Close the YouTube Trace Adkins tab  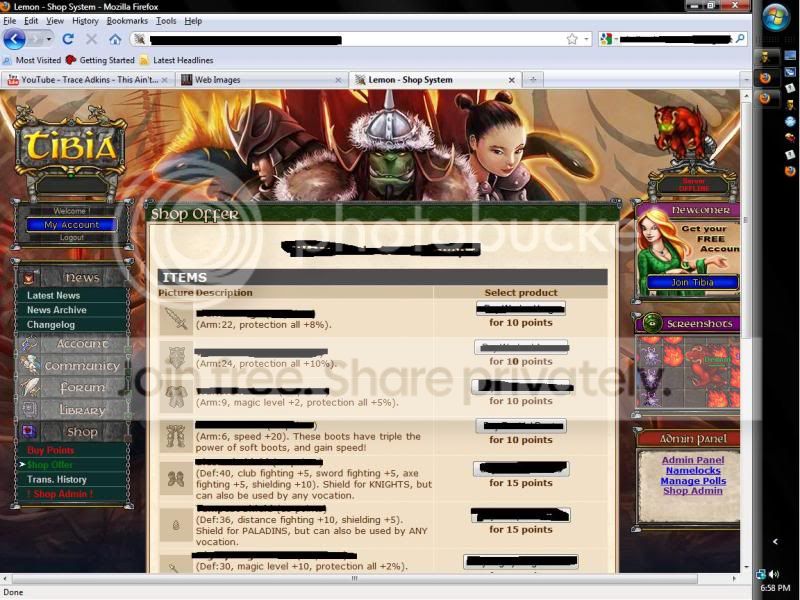tap(164, 80)
